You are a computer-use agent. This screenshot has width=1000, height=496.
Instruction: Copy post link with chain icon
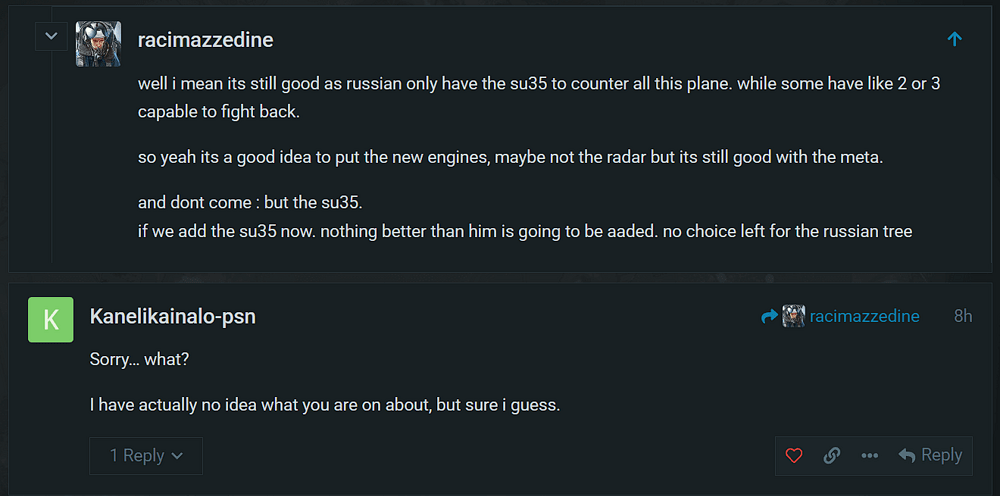point(832,455)
